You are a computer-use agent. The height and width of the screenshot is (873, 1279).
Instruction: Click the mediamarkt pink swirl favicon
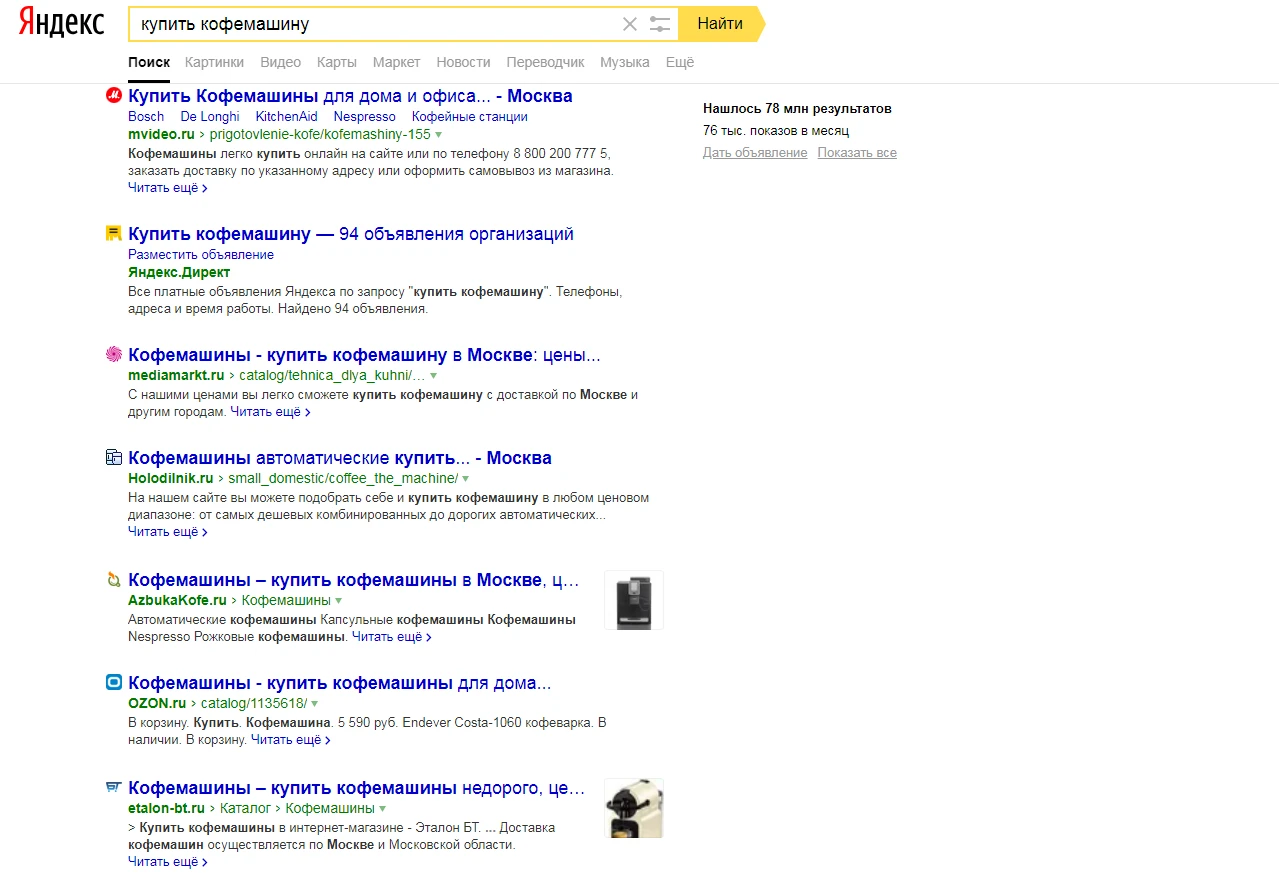coord(113,355)
